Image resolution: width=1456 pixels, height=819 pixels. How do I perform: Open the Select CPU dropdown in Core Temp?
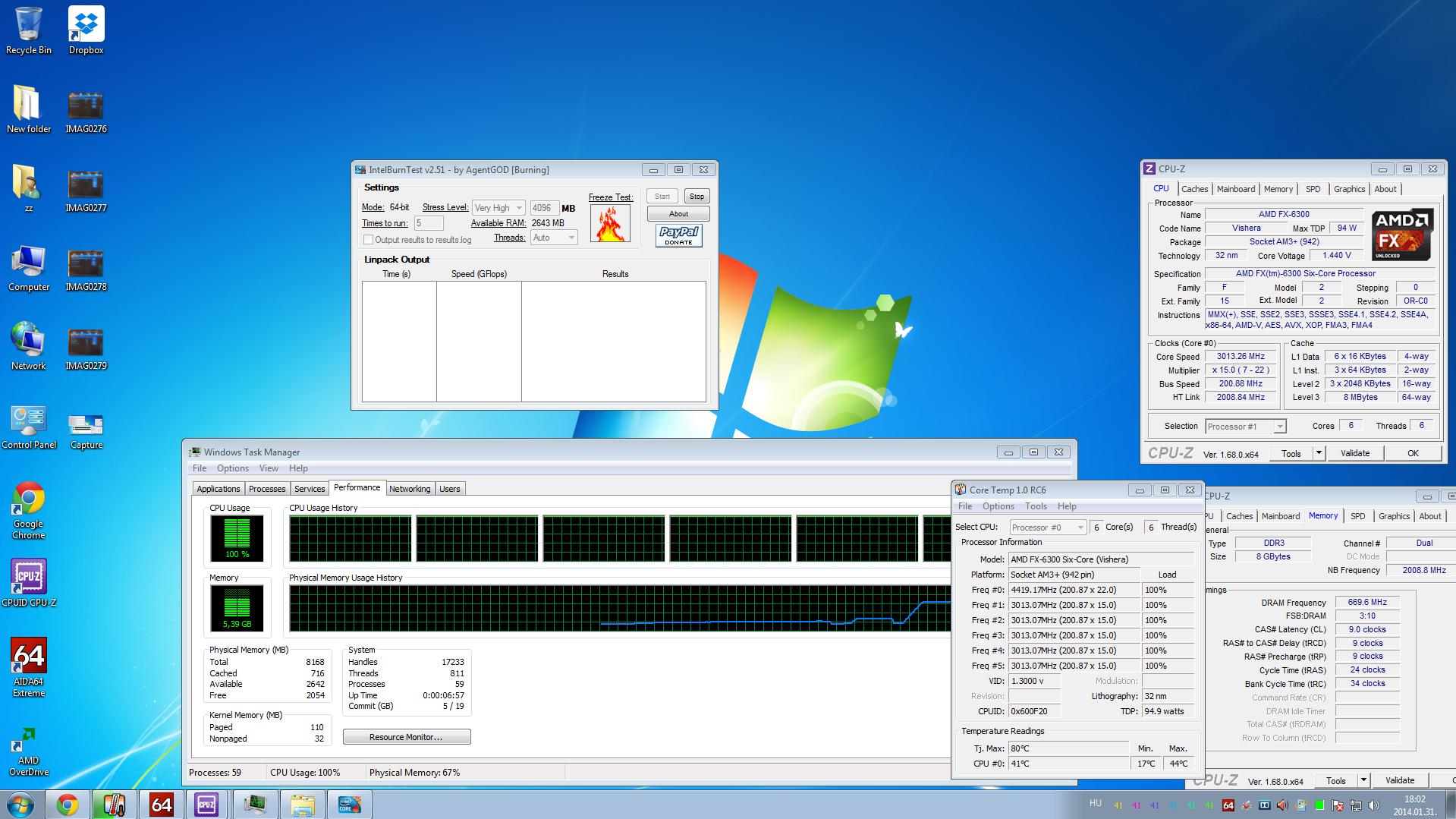point(1048,528)
